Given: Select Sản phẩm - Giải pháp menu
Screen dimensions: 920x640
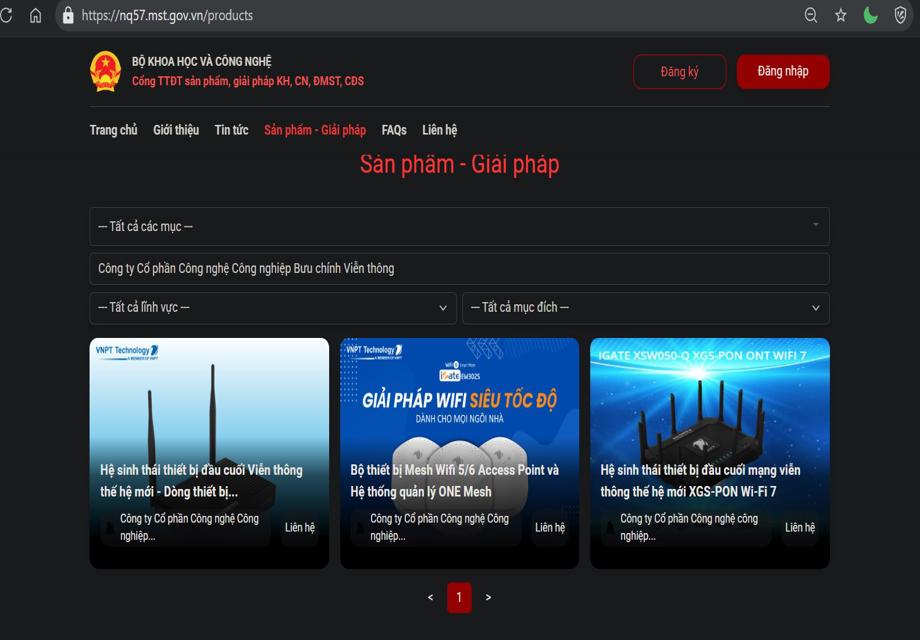Looking at the screenshot, I should [315, 130].
